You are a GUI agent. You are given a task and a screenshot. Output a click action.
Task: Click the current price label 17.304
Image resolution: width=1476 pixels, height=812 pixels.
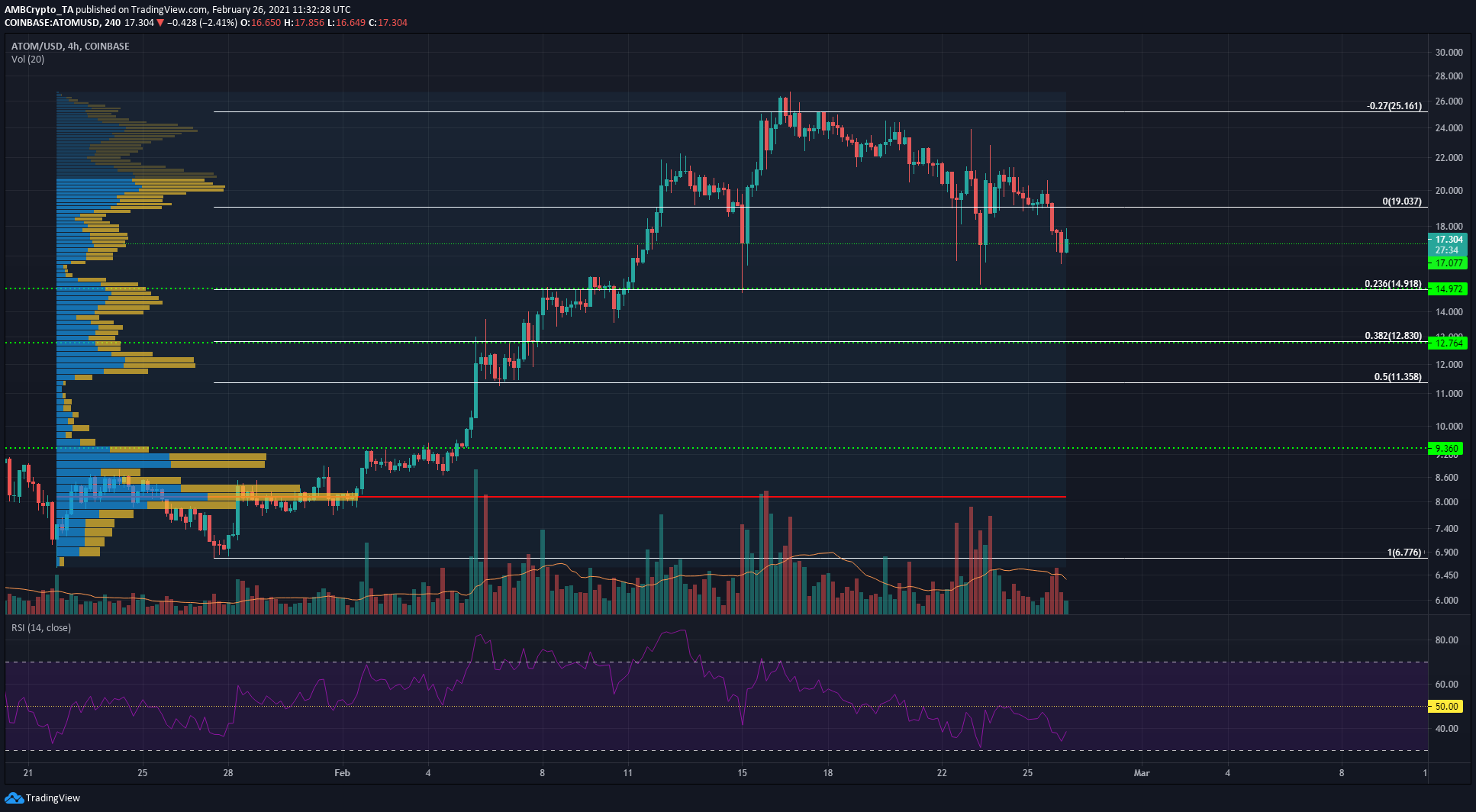pyautogui.click(x=1448, y=240)
